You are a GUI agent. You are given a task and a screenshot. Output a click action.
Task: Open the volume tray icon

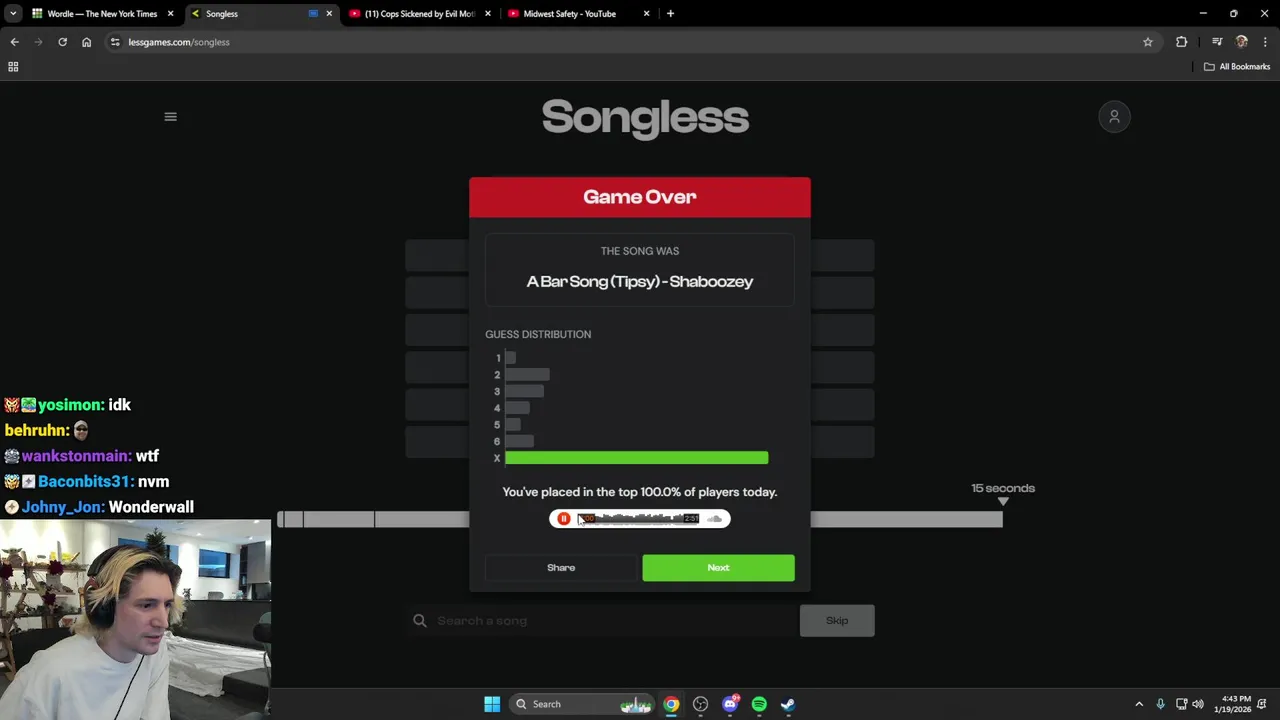coord(1198,704)
